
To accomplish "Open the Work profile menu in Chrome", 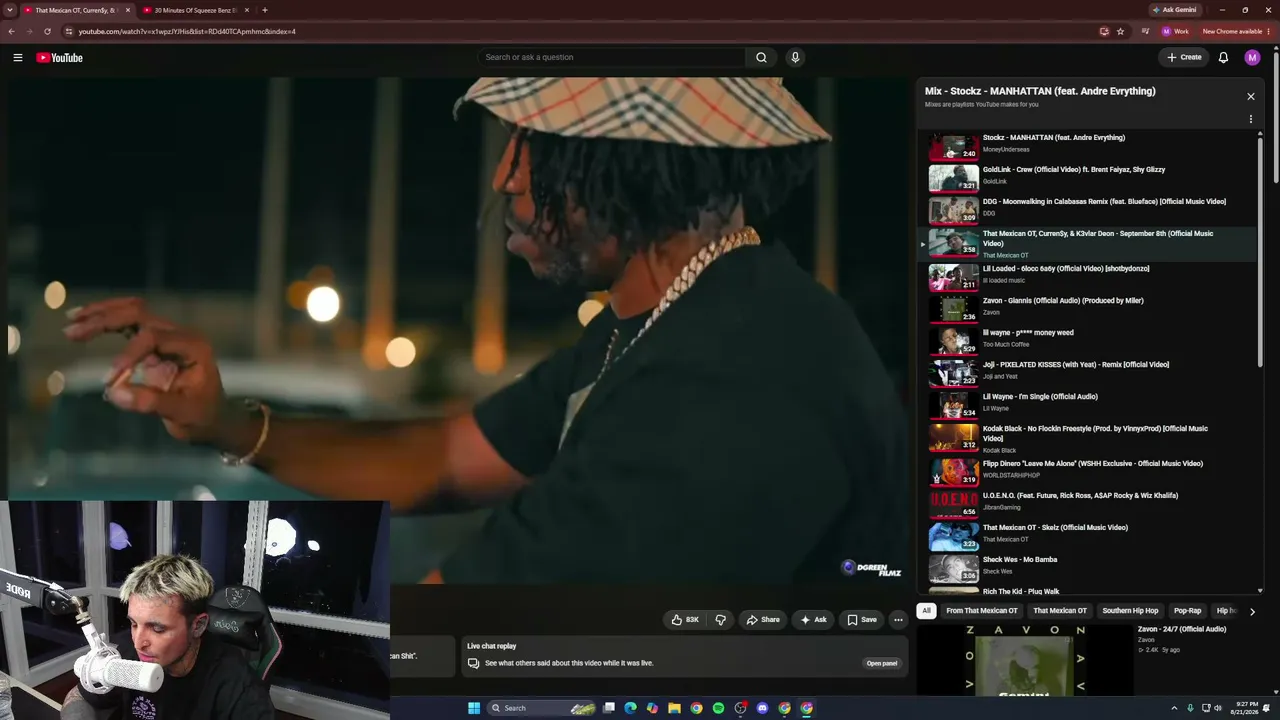I will pyautogui.click(x=1174, y=31).
